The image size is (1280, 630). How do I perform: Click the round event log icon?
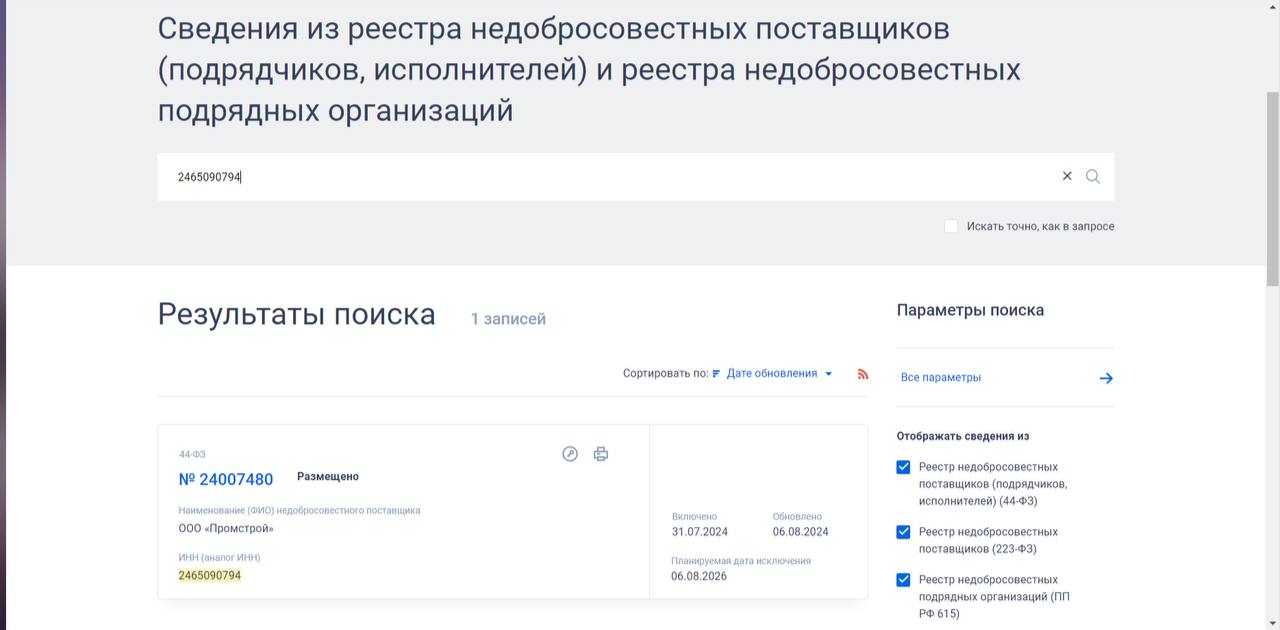(570, 454)
